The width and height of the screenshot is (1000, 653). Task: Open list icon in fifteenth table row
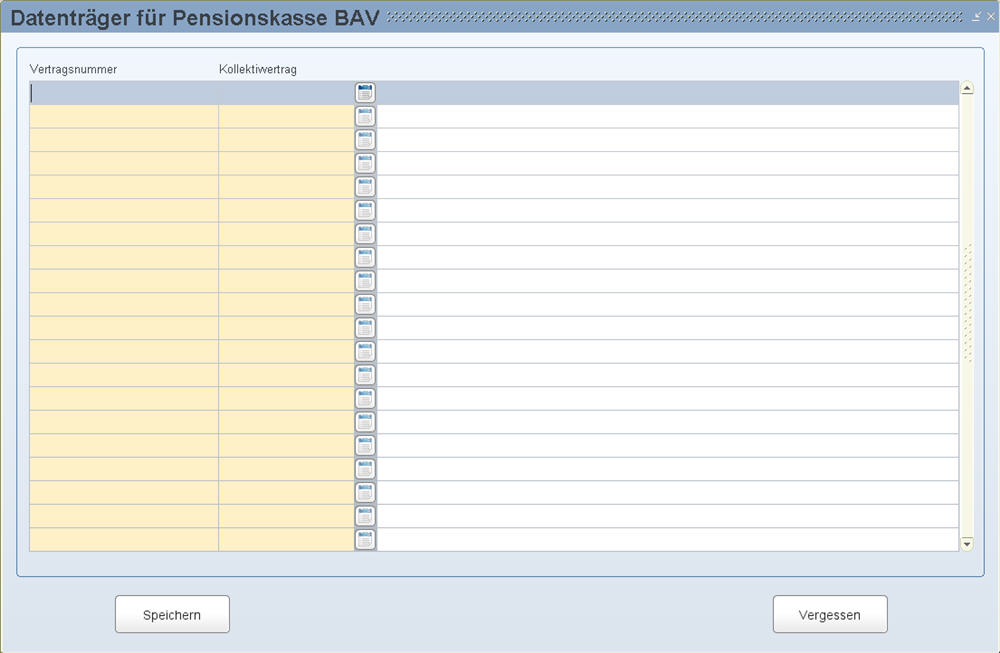point(365,422)
